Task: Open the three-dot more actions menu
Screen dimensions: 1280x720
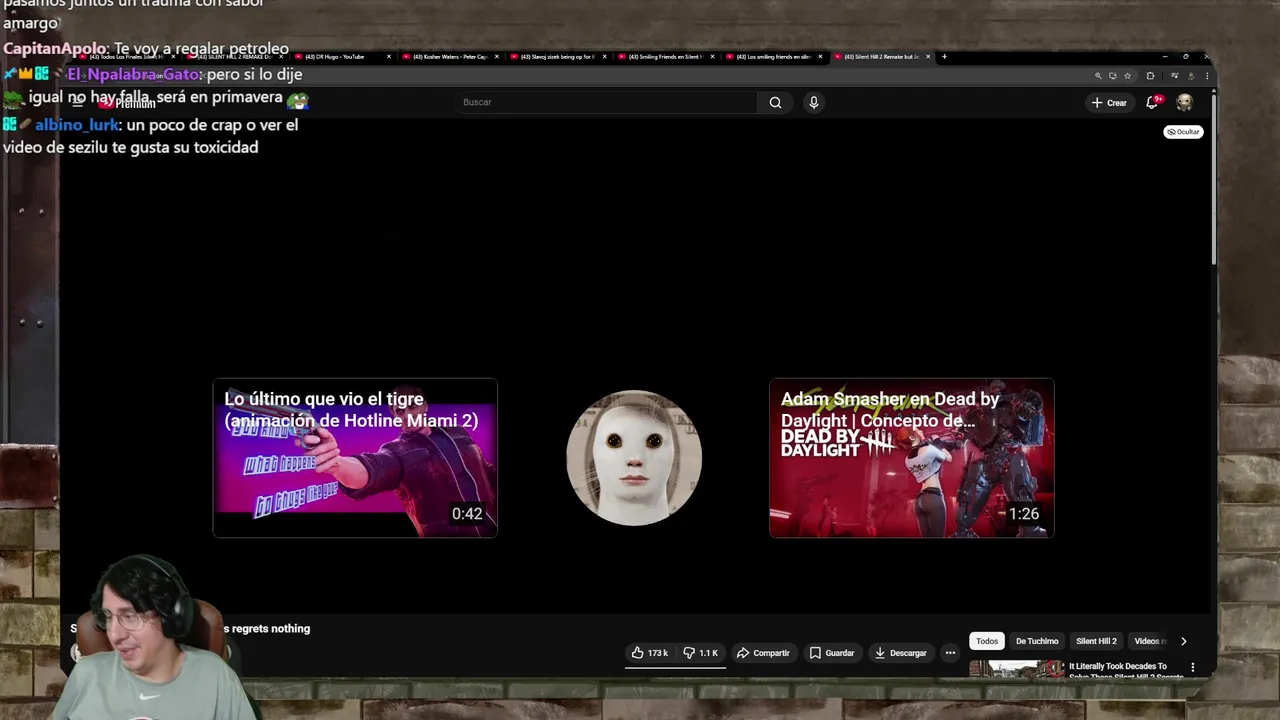Action: pyautogui.click(x=950, y=653)
